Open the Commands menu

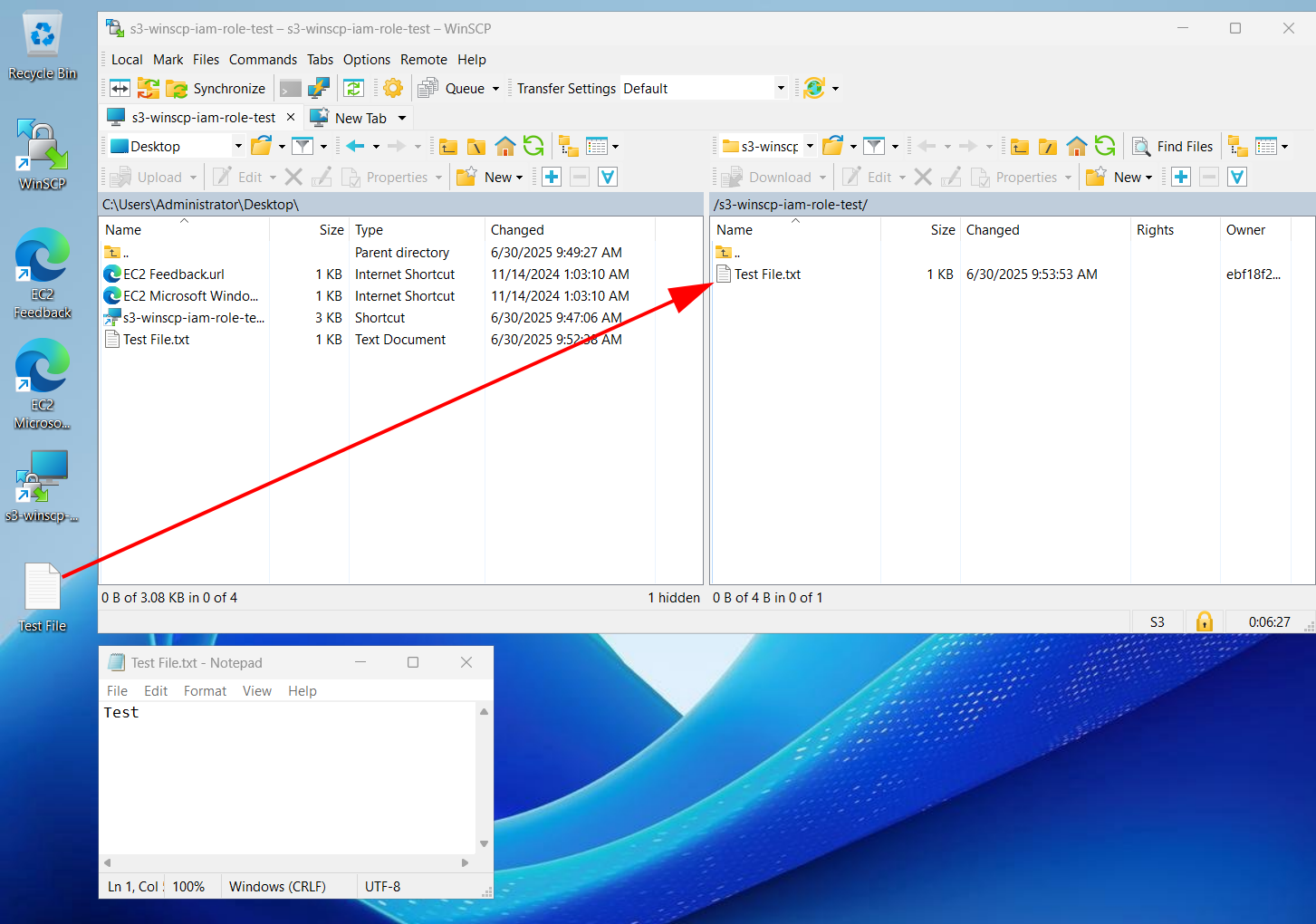(263, 59)
